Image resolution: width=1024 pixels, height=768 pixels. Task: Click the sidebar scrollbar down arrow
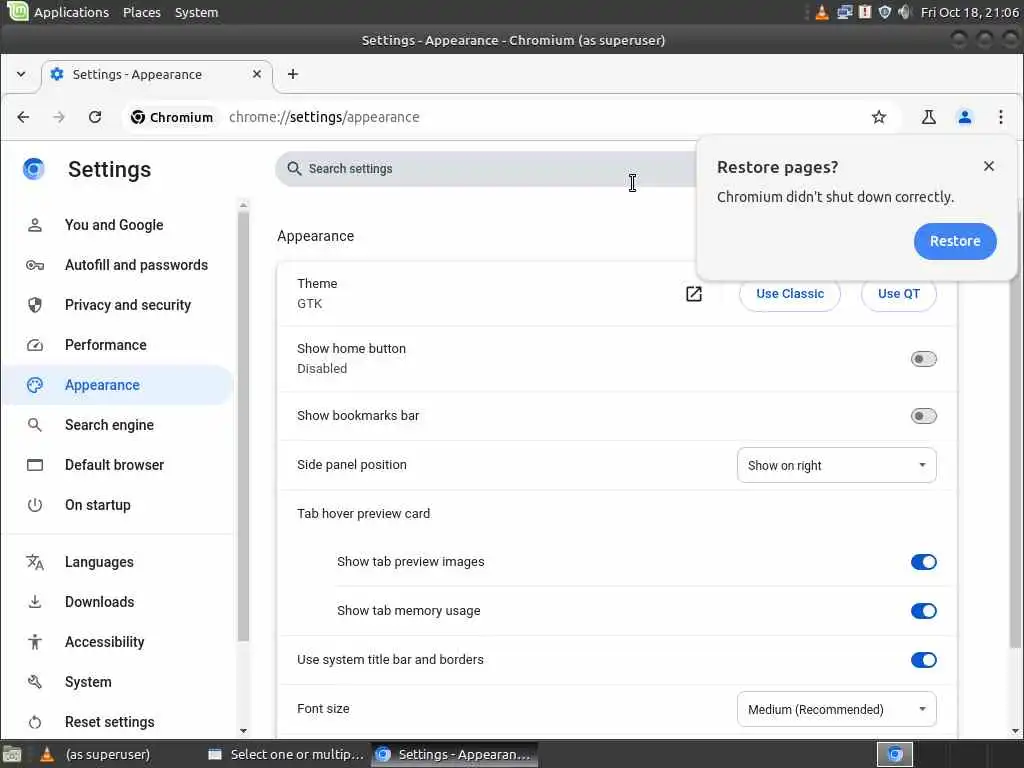[243, 731]
